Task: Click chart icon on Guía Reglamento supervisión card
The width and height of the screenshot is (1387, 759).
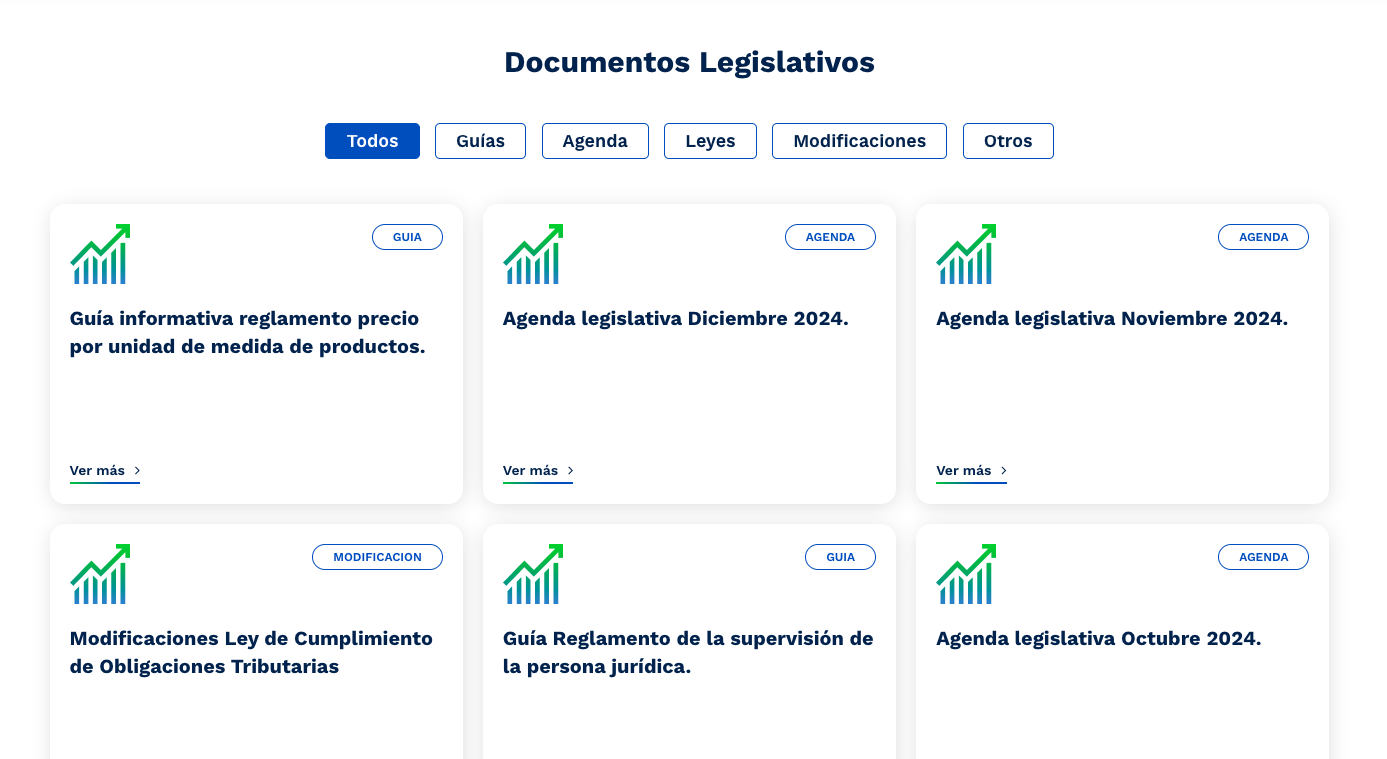Action: (x=533, y=574)
